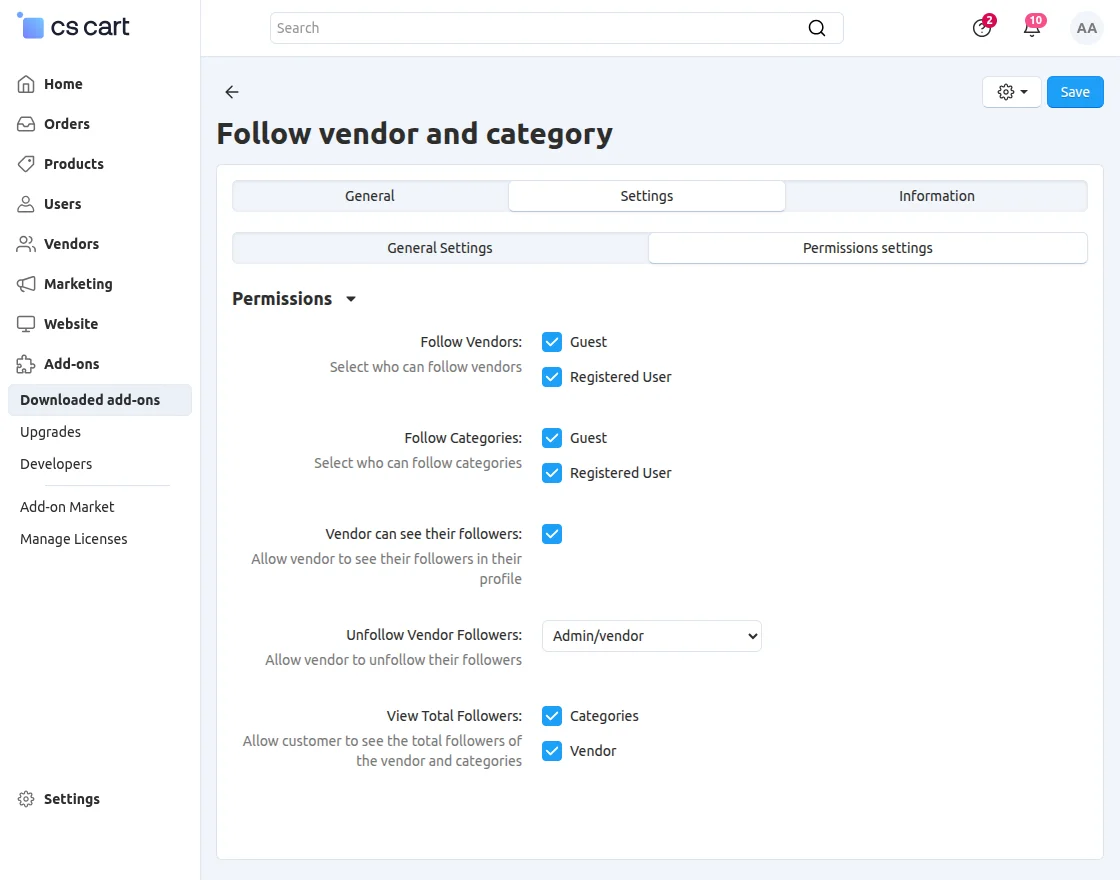Click the Vendor can see their followers: label
Screen dimensions: 1120x880
(423, 534)
